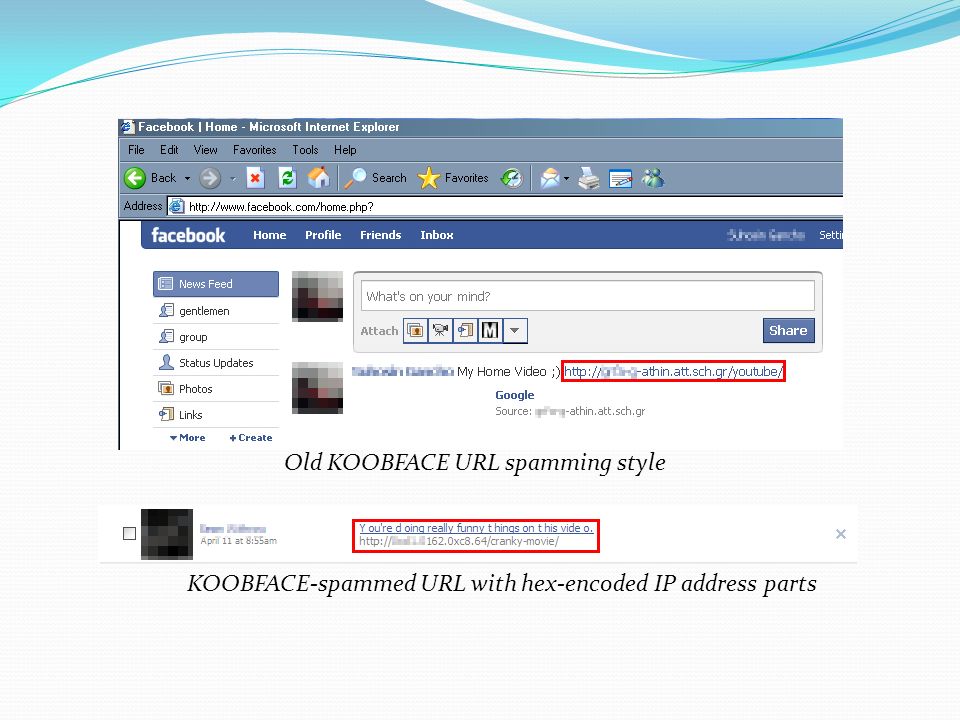Click the gentlemen list icon

[x=166, y=310]
